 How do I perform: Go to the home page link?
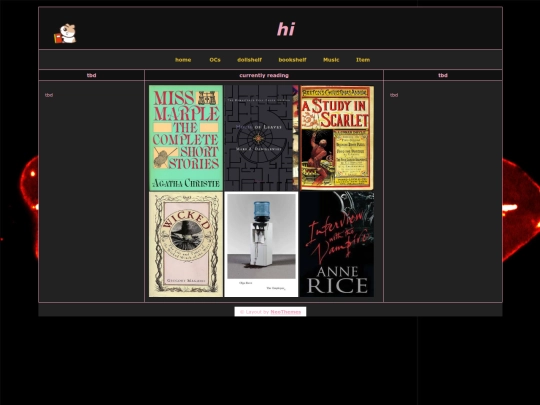coord(183,60)
